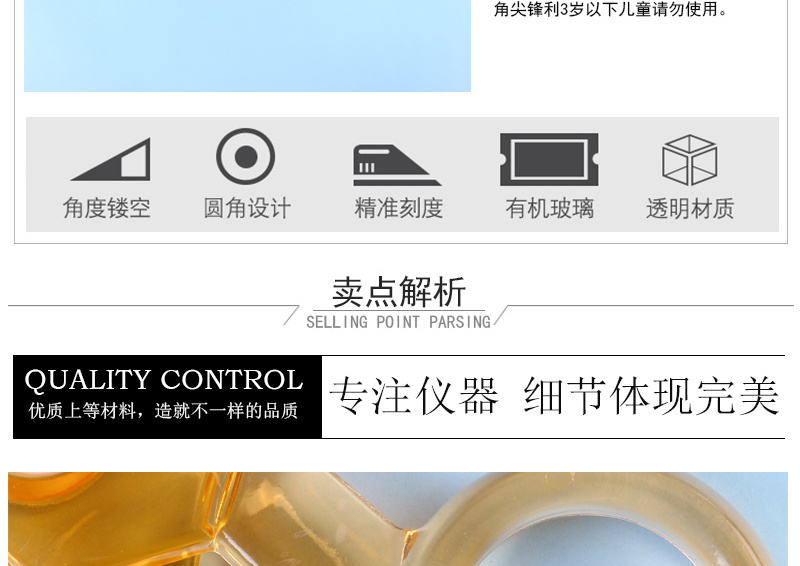Image resolution: width=800 pixels, height=566 pixels.
Task: Click the transparent cube icon
Action: [689, 160]
